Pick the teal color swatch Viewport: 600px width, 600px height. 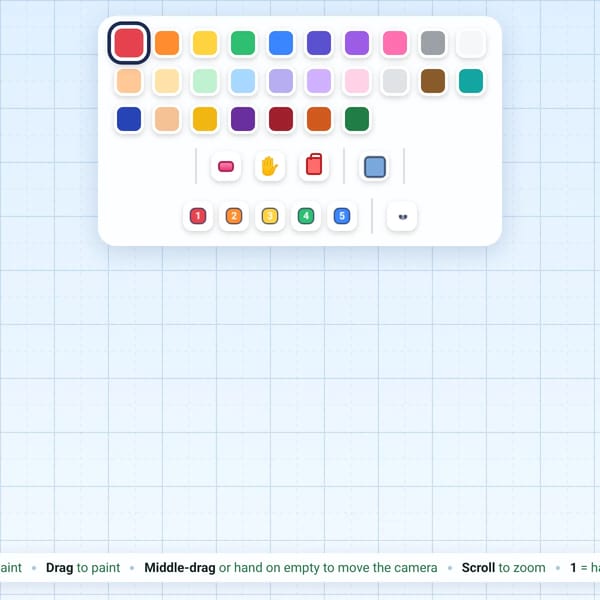(x=471, y=81)
